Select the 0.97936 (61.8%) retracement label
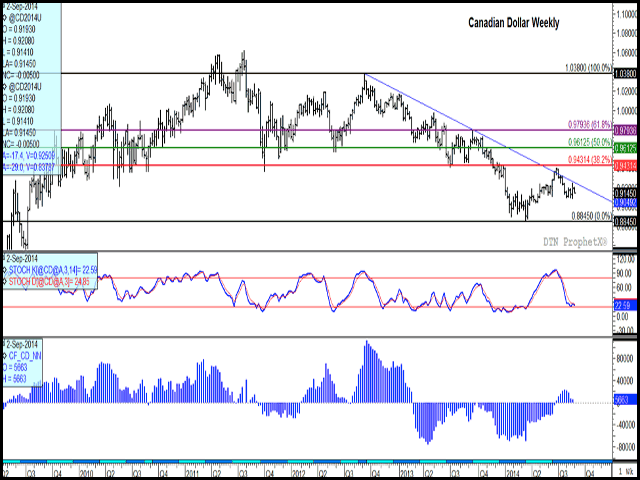Image resolution: width=640 pixels, height=480 pixels. (590, 124)
